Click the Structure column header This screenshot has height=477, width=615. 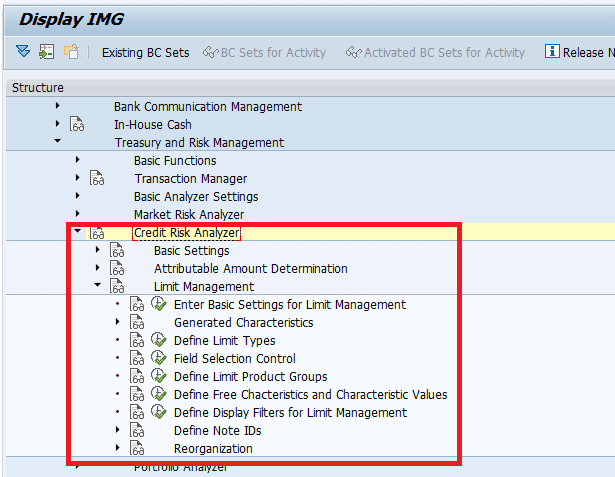click(38, 88)
